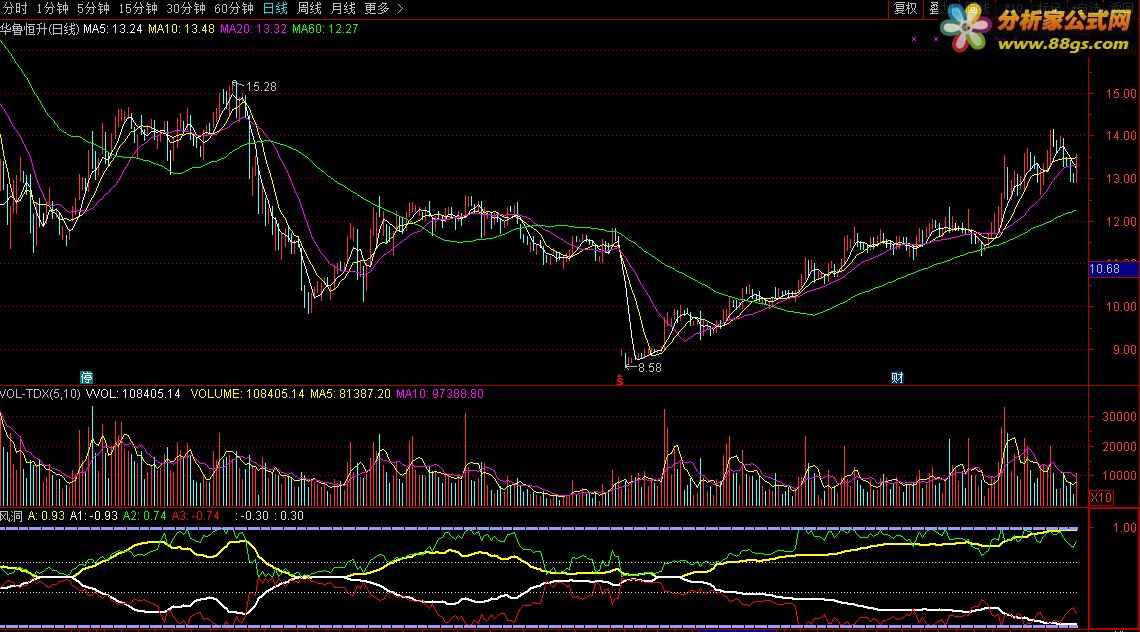The image size is (1140, 632).
Task: Click the MA10: 13.48 indicator label
Action: point(182,29)
